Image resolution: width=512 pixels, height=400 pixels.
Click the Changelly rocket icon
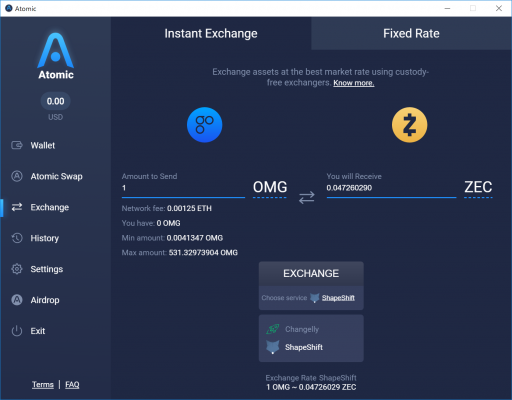[x=272, y=329]
